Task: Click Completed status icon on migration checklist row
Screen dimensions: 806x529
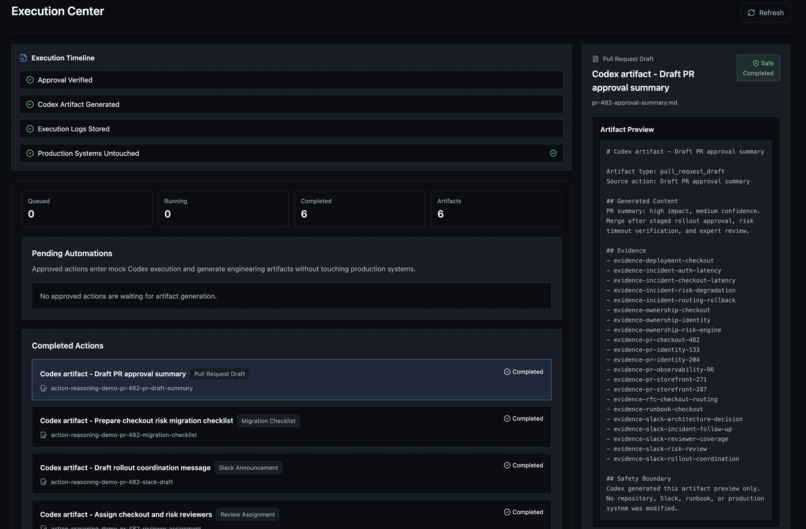Action: coord(507,418)
